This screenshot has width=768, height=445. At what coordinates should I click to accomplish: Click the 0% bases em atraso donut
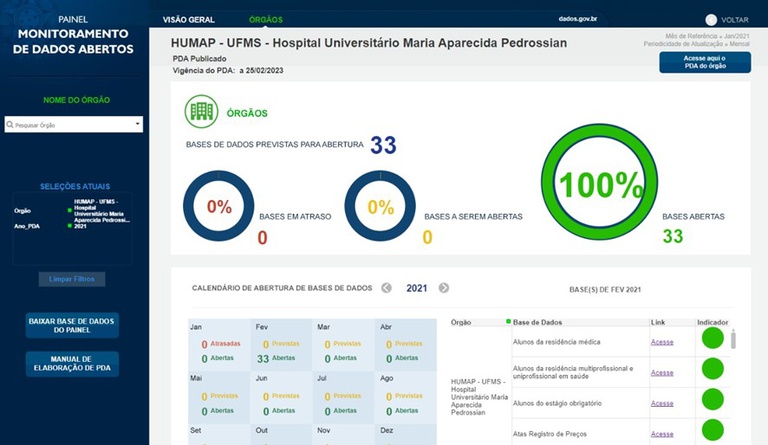[x=219, y=207]
